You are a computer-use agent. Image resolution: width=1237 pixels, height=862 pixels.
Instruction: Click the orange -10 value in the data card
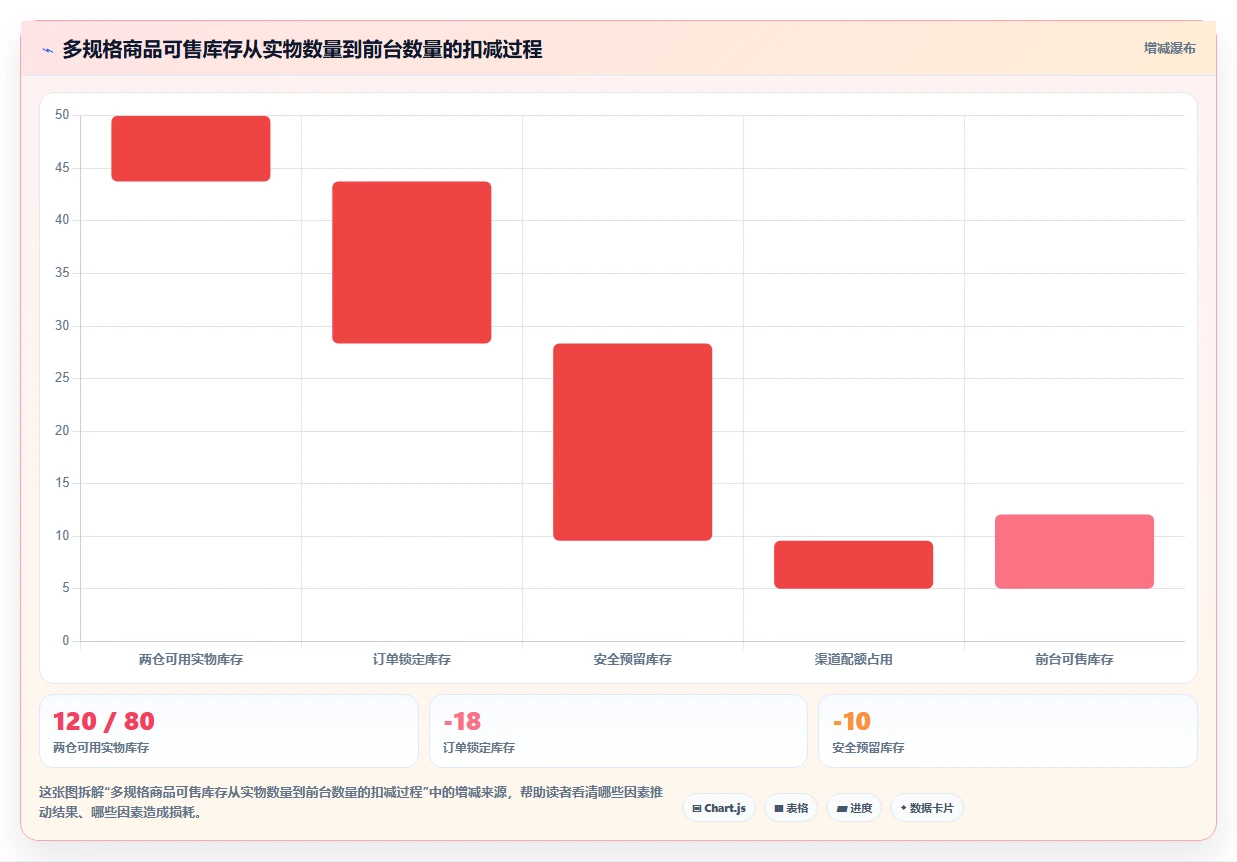[x=851, y=721]
